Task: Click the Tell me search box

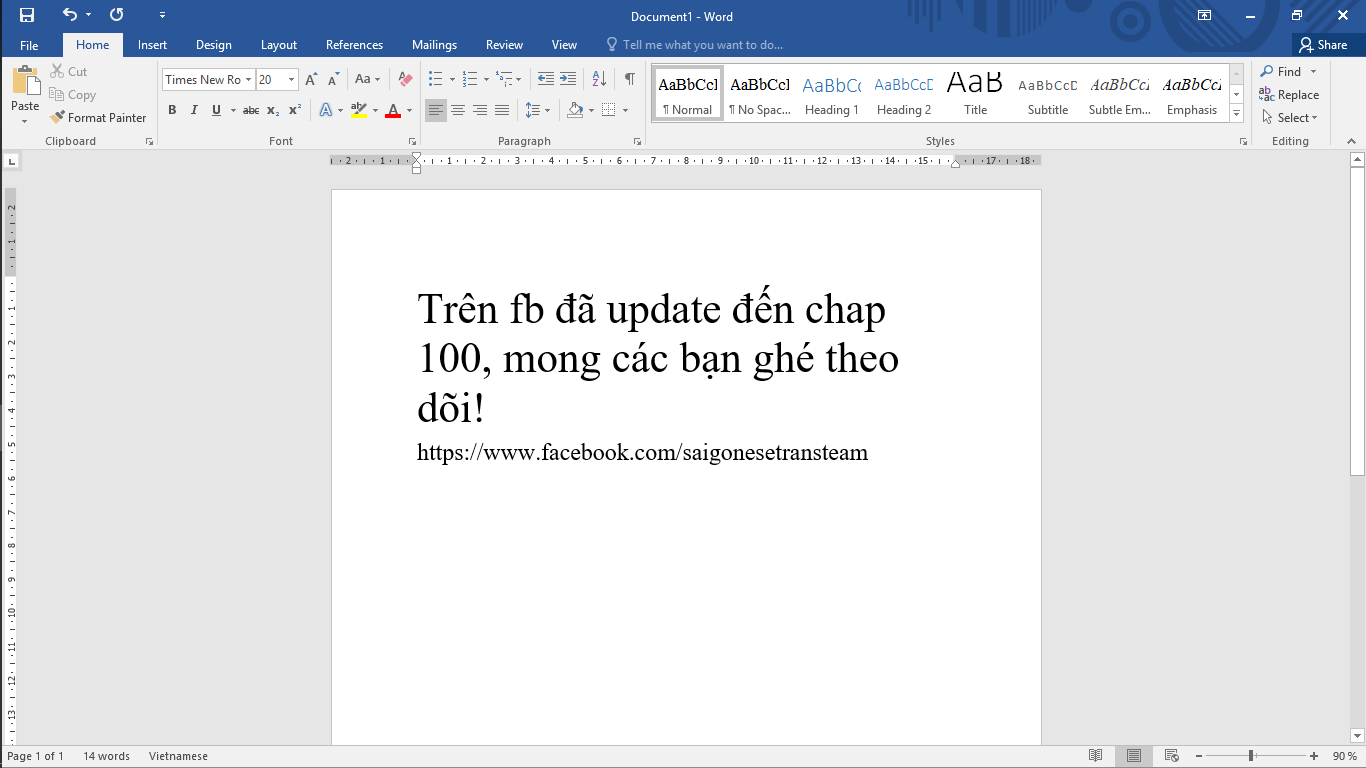Action: [x=702, y=45]
